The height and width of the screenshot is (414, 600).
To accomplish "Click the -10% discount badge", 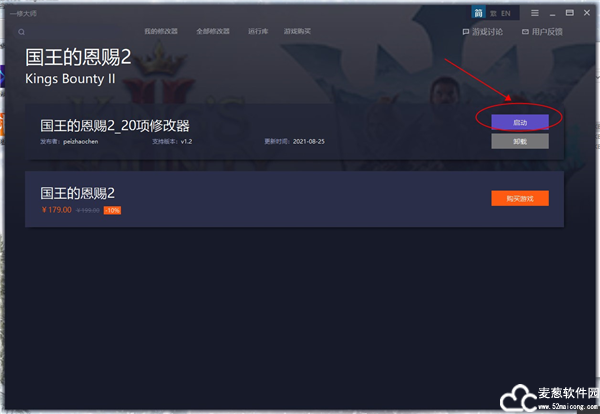I will click(112, 210).
